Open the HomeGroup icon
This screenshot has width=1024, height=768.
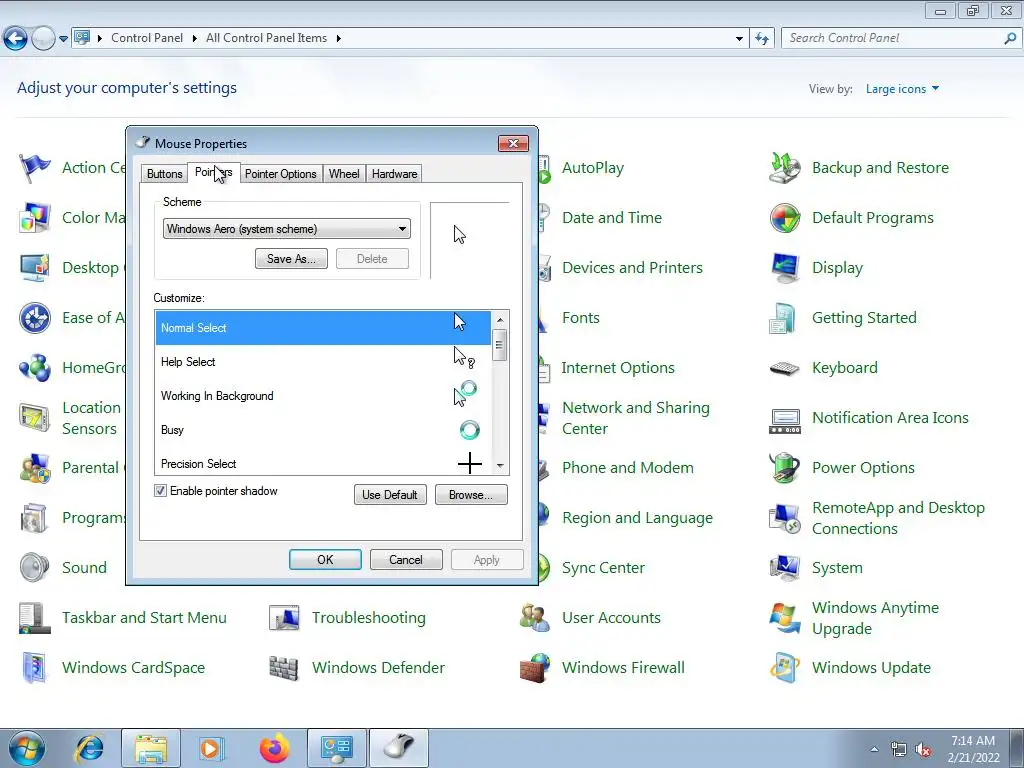pyautogui.click(x=35, y=368)
